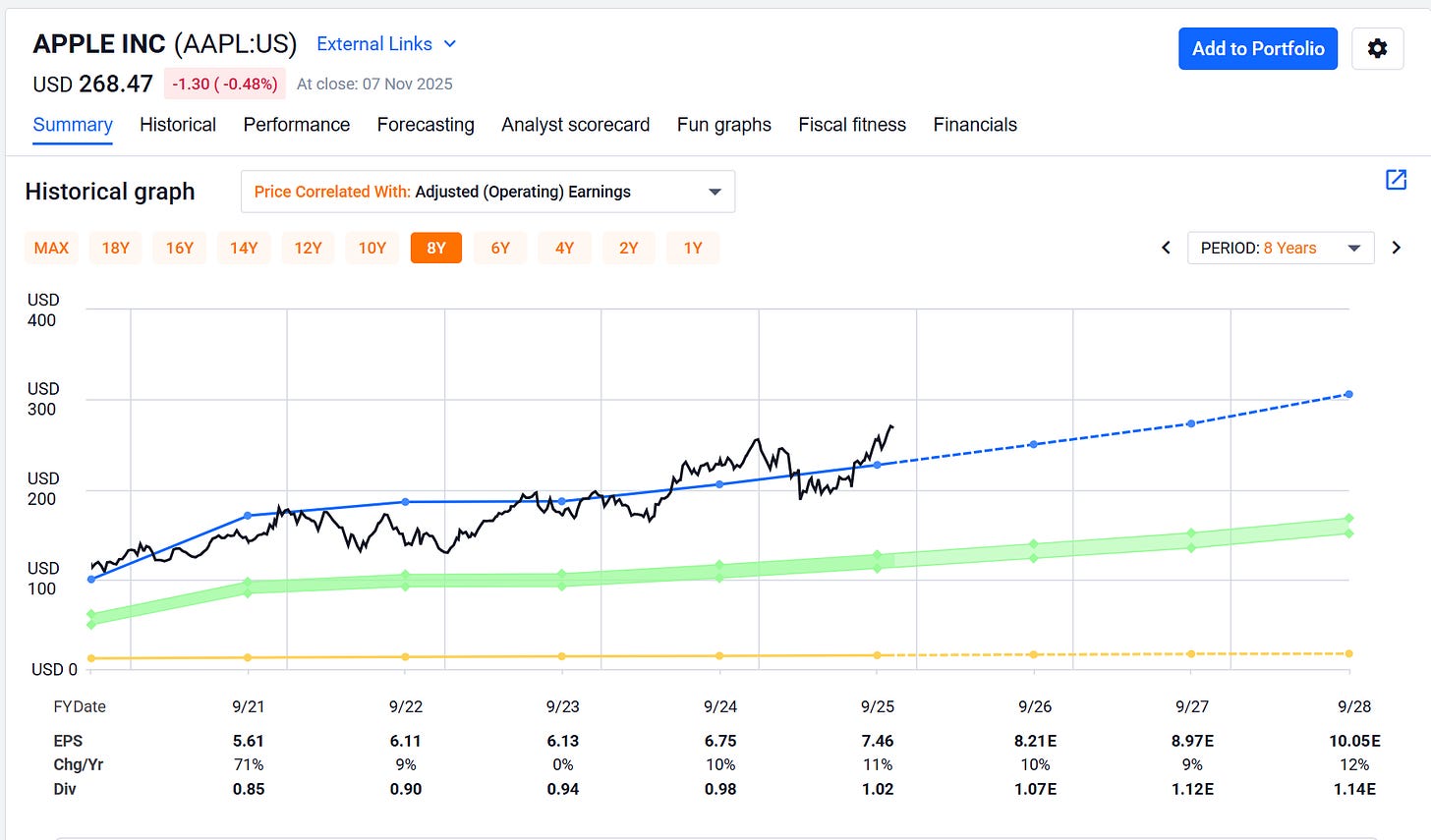Viewport: 1431px width, 840px height.
Task: Click dividend estimate 1.14E
Action: click(1354, 789)
